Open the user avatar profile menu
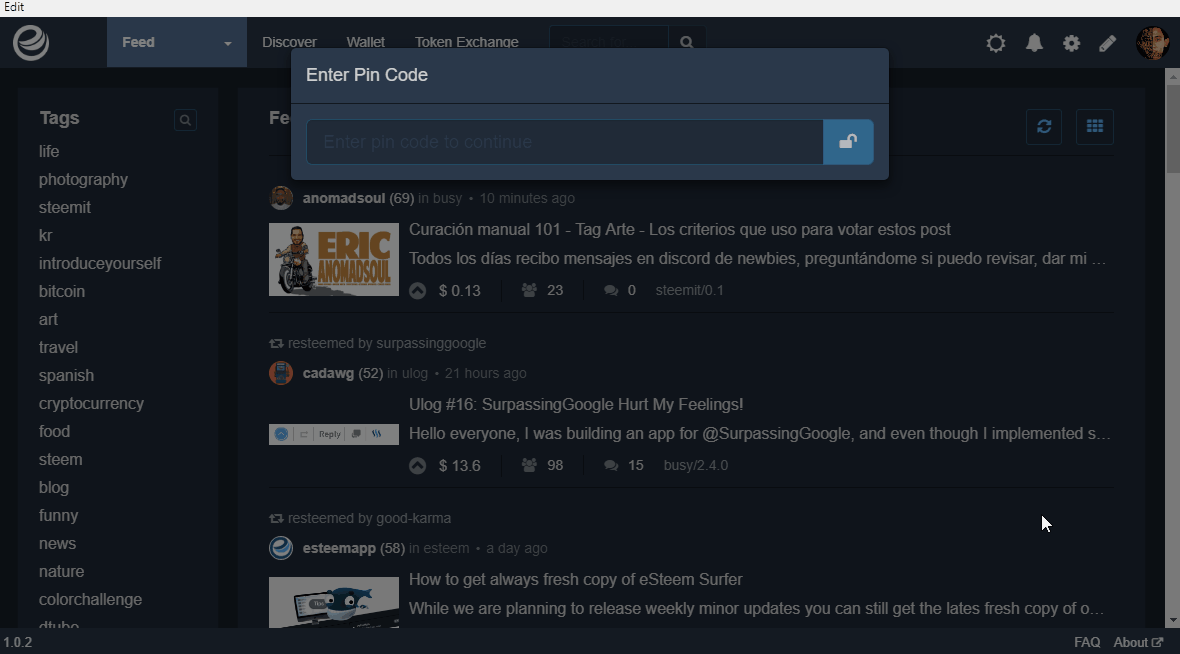 click(x=1152, y=42)
